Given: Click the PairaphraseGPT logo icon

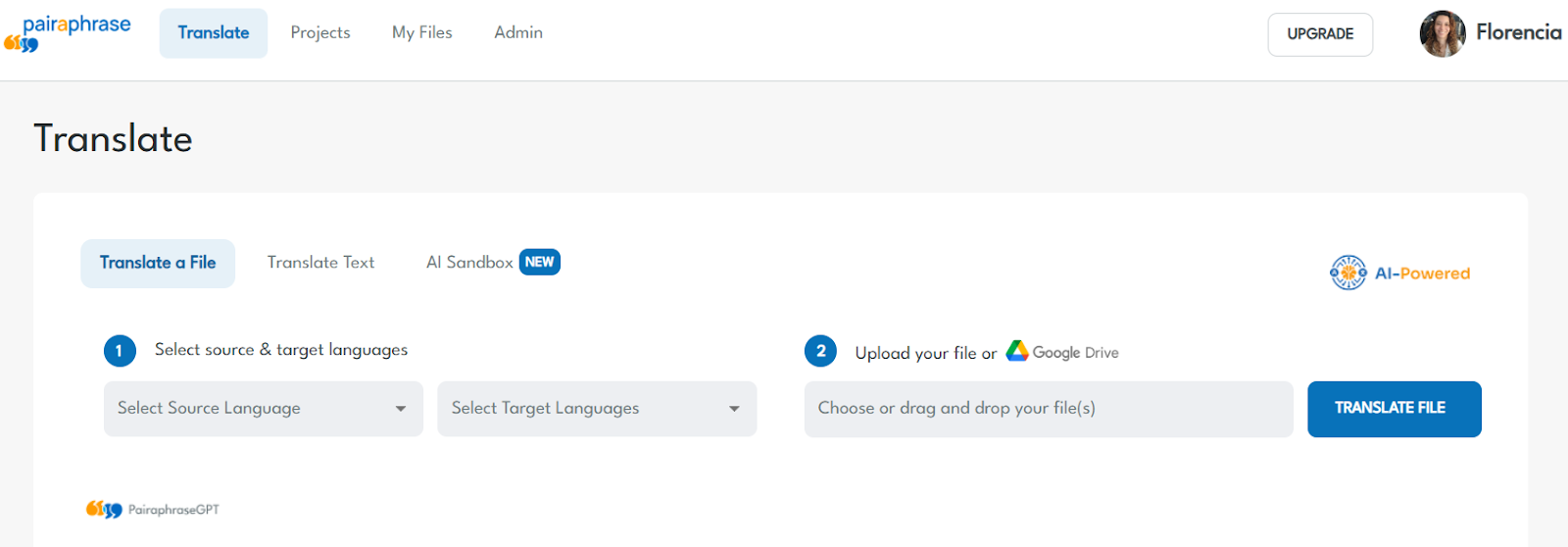Looking at the screenshot, I should (x=104, y=509).
